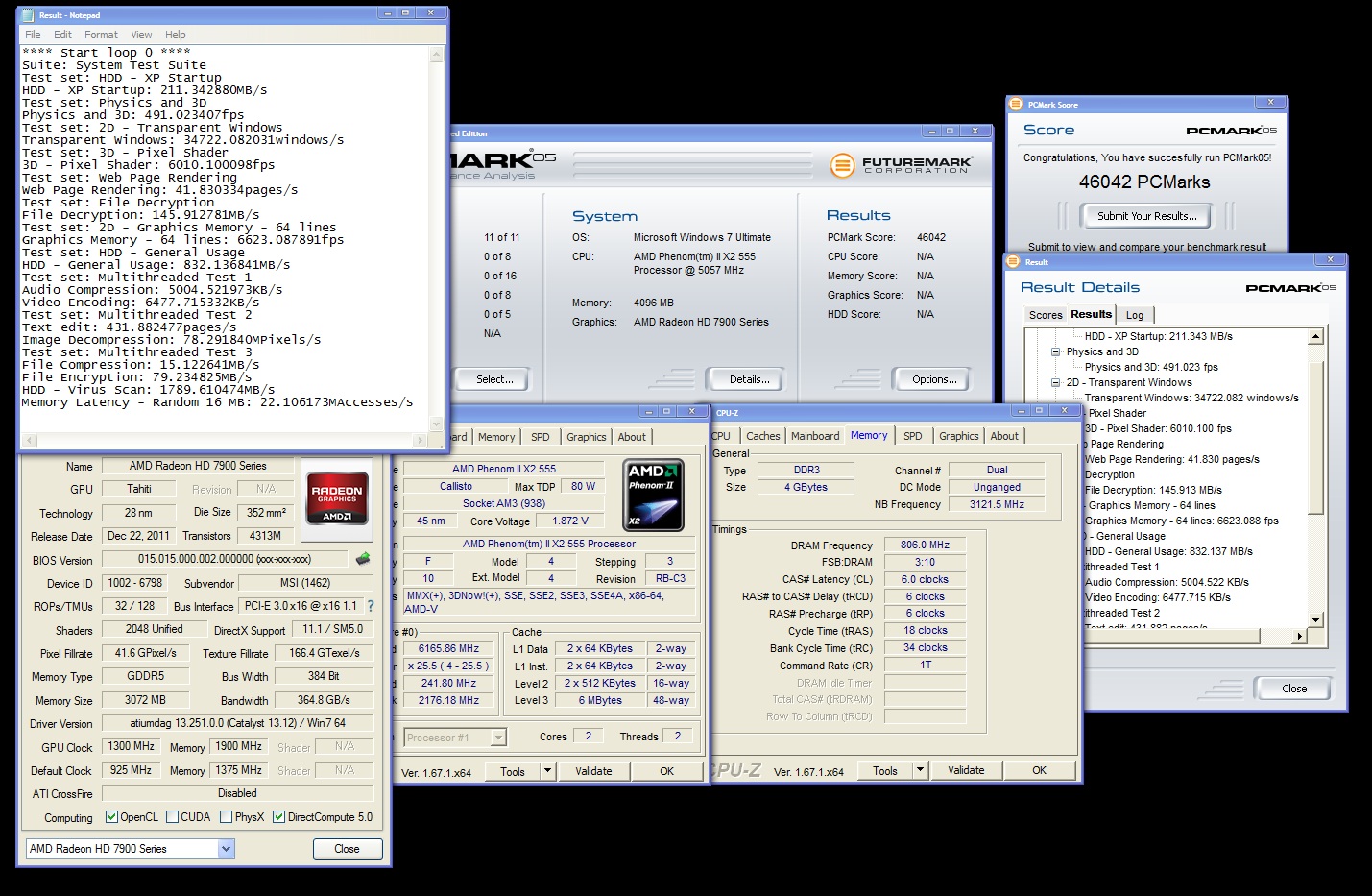Toggle the DirectCompute 5.0 checkbox
The width and height of the screenshot is (1372, 896).
278,817
